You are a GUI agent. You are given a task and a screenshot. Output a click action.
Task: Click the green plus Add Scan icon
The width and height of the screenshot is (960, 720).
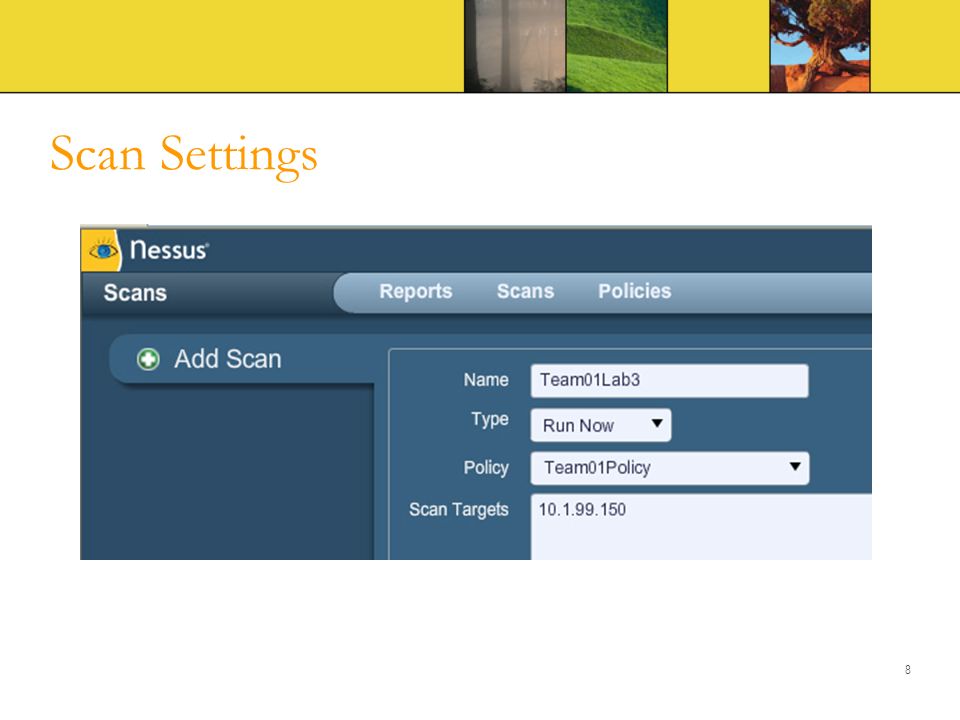click(x=148, y=359)
